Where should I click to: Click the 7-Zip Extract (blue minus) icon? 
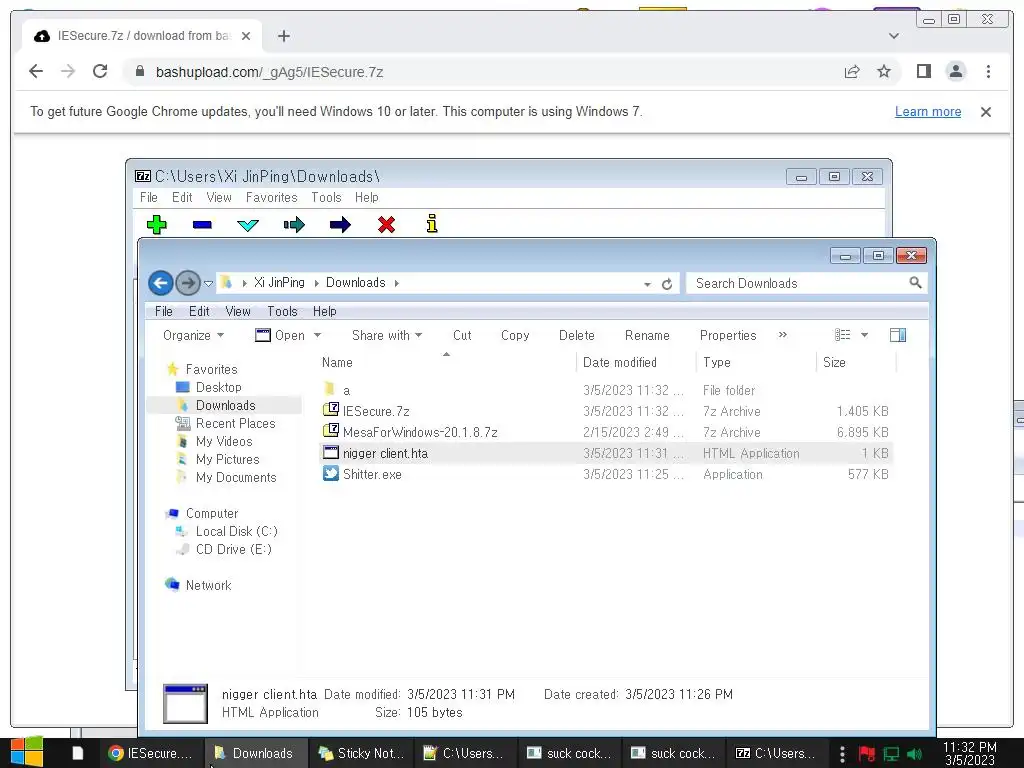click(x=202, y=225)
